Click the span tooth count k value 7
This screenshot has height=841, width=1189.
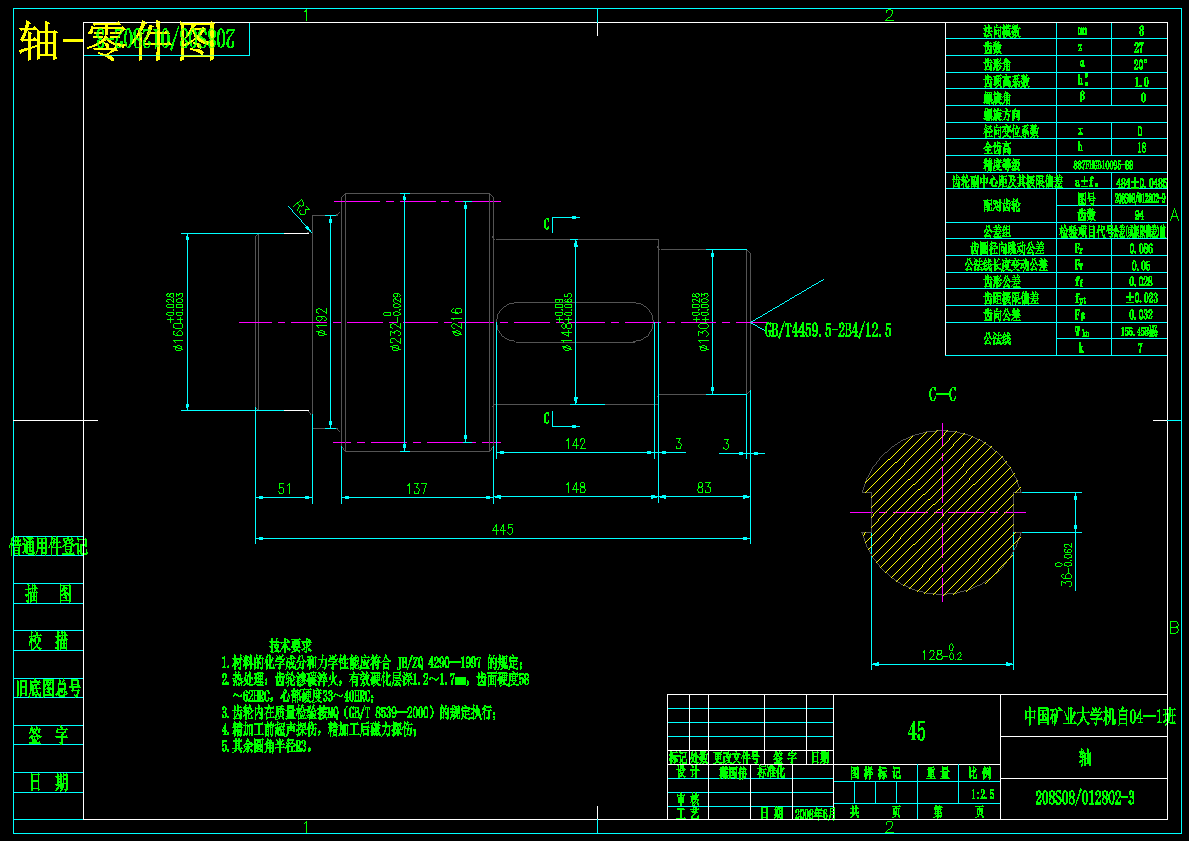(1139, 348)
